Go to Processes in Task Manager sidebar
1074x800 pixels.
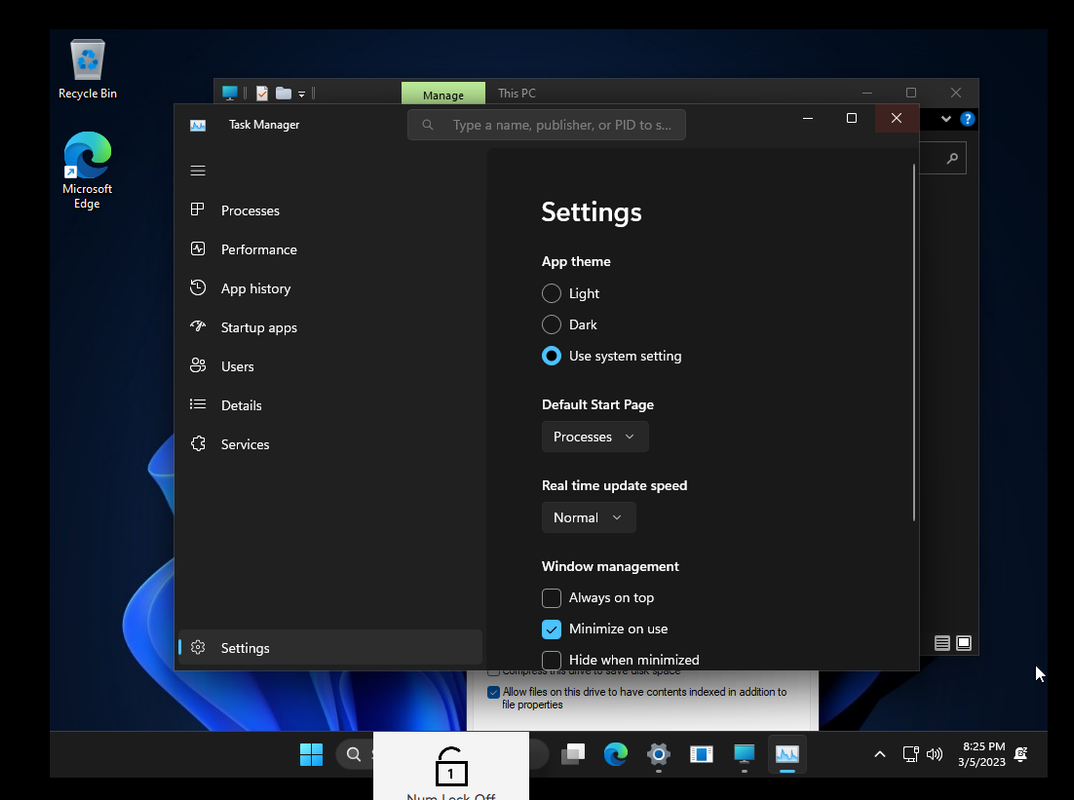[330, 210]
